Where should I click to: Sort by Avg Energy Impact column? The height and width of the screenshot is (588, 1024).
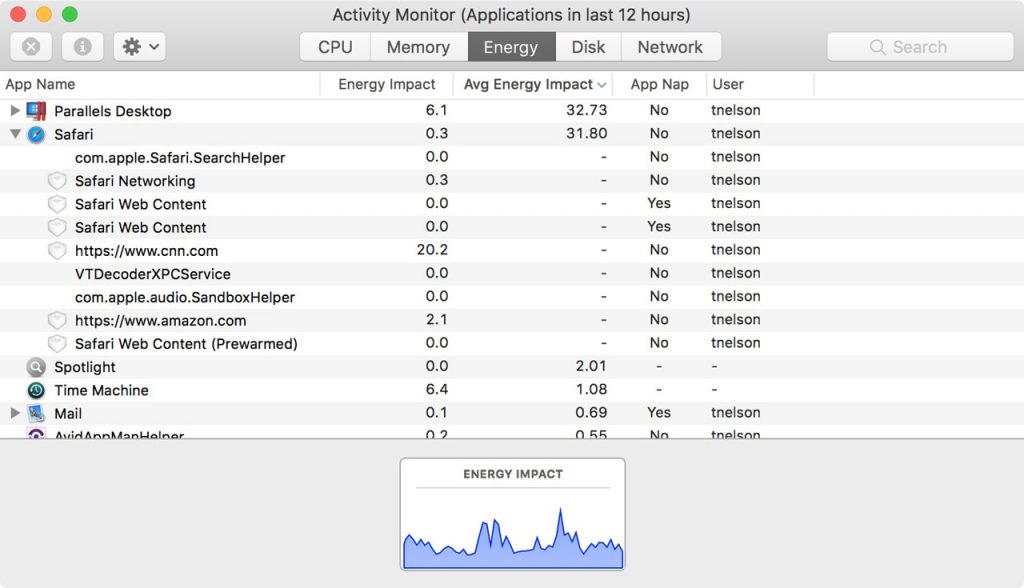[x=534, y=84]
